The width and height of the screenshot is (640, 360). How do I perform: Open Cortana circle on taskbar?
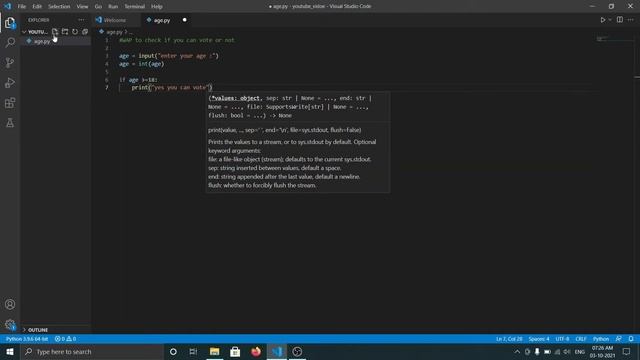point(173,351)
